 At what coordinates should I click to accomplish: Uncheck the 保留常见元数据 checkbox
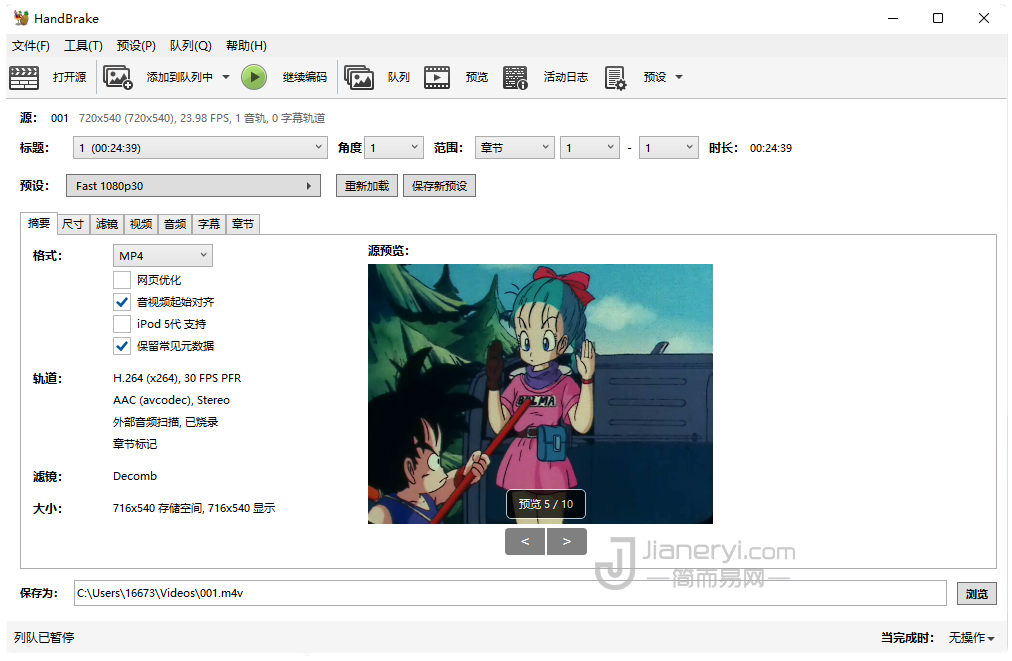122,346
